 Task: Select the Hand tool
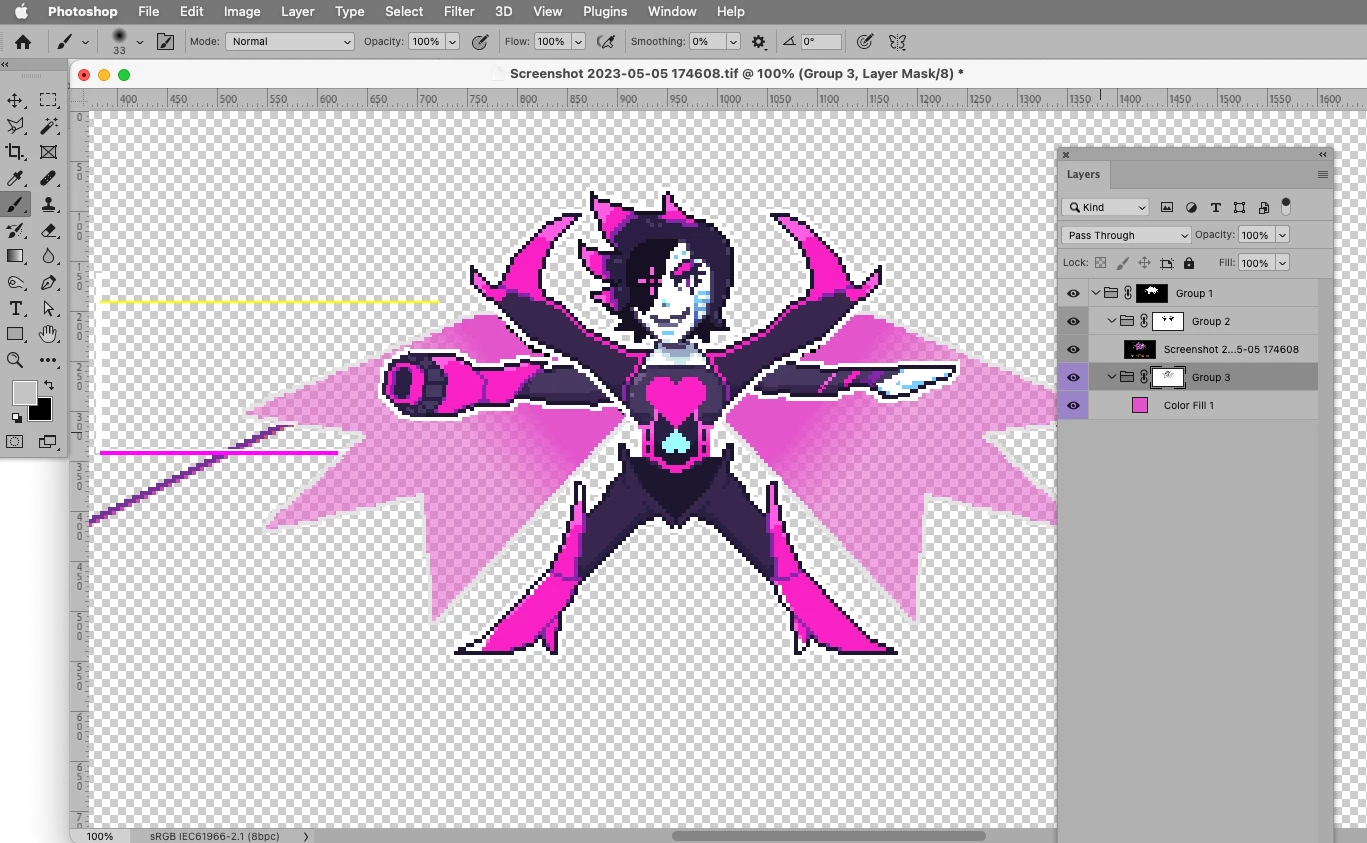click(48, 334)
